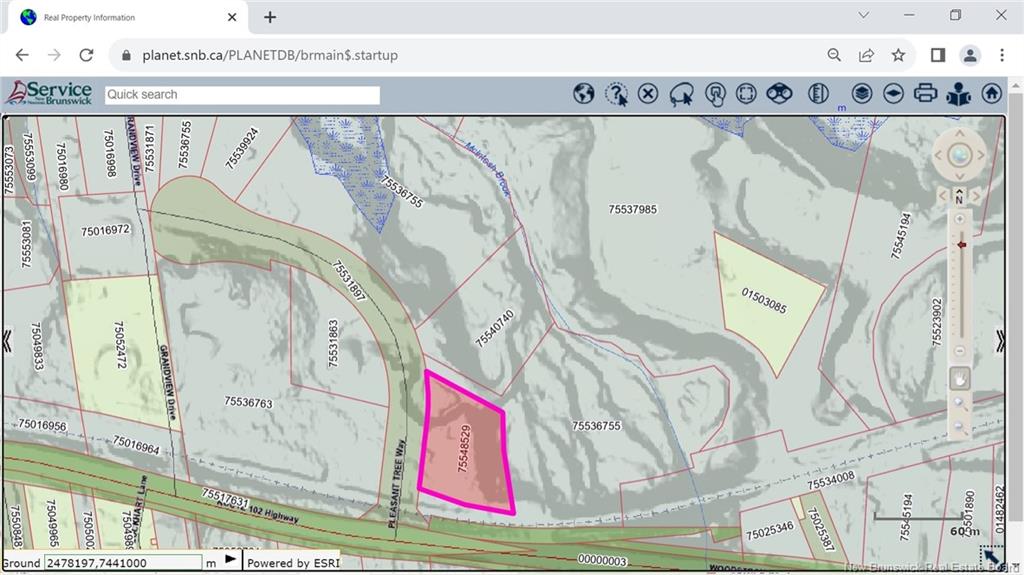Close the Real Property Information tab
1024x575 pixels.
232,18
